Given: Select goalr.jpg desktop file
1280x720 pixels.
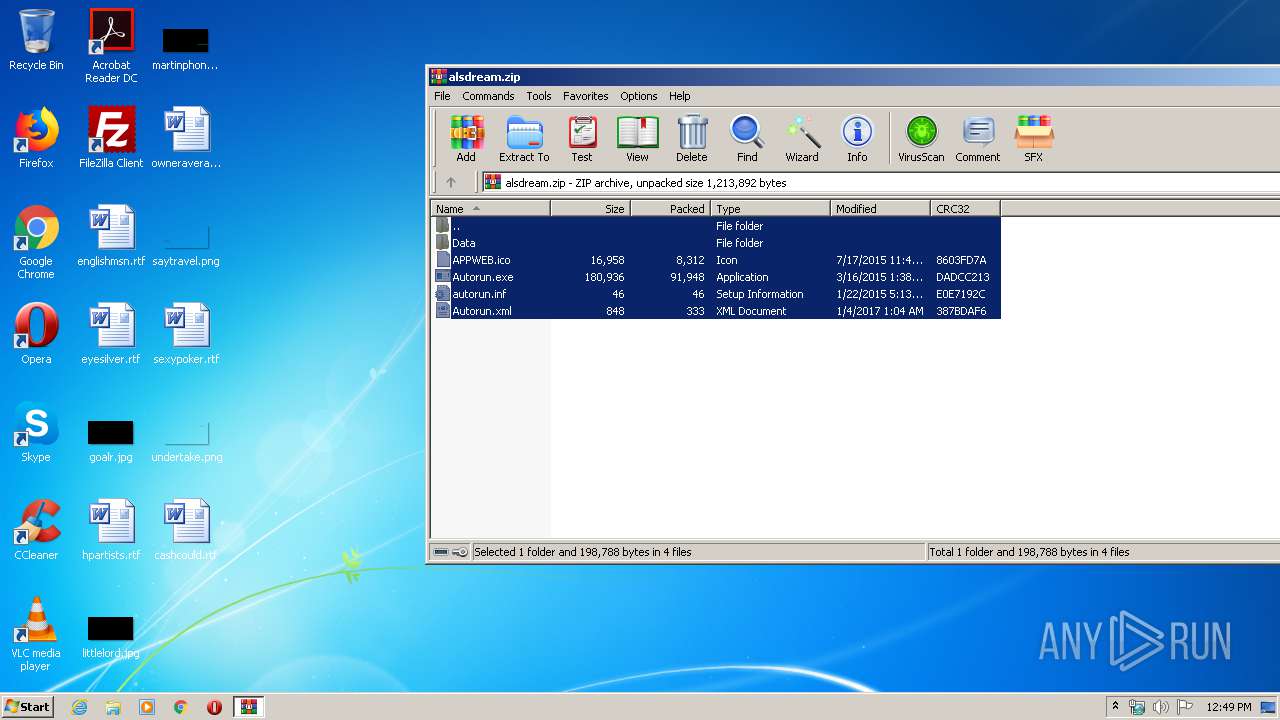Looking at the screenshot, I should pyautogui.click(x=111, y=440).
